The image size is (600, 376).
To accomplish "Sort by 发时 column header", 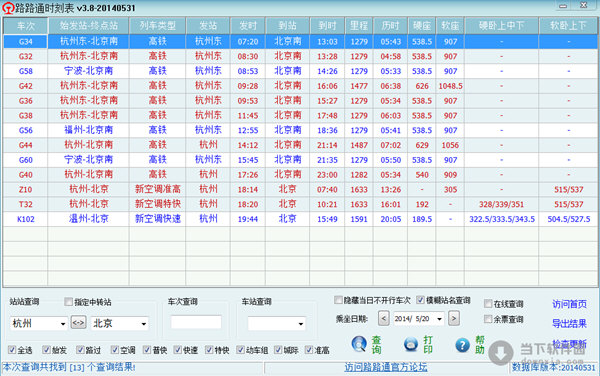I will click(248, 26).
